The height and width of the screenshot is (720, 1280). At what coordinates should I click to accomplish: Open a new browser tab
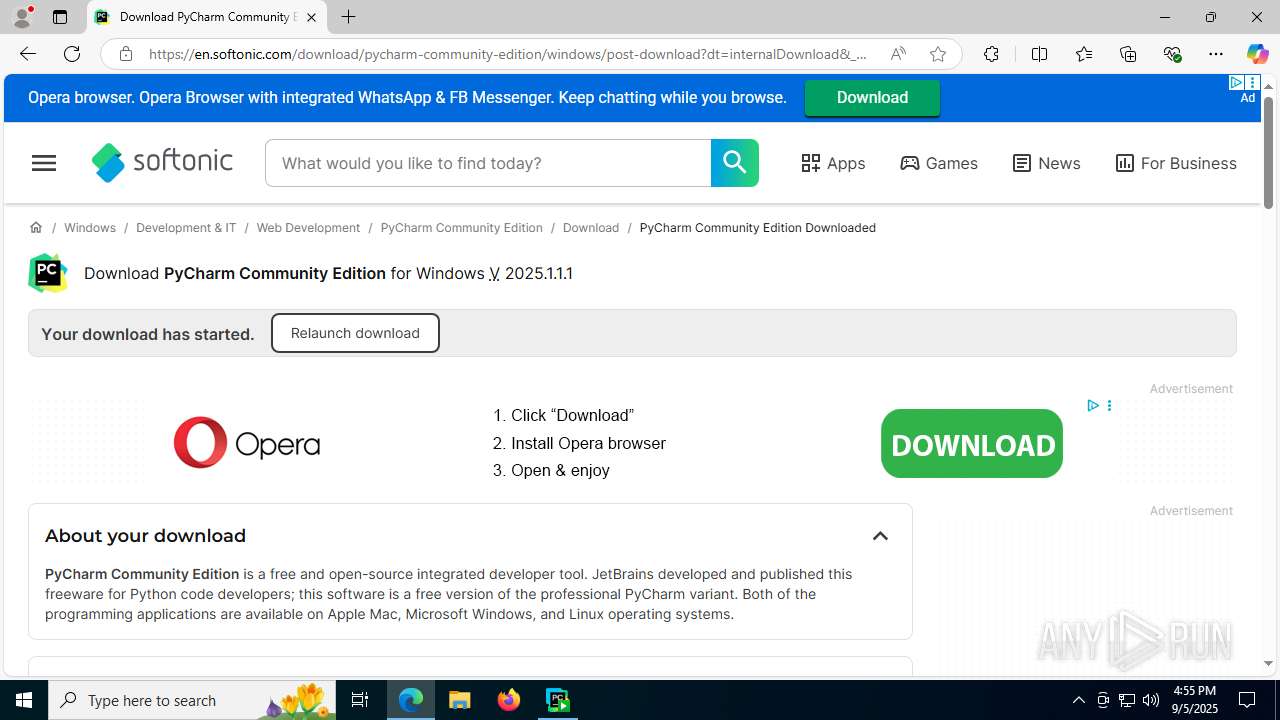click(x=348, y=17)
